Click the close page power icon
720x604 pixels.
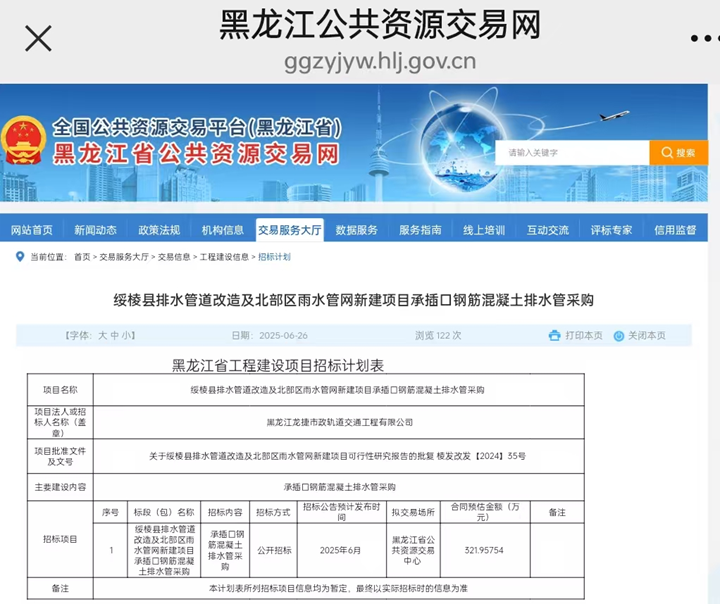pyautogui.click(x=619, y=336)
